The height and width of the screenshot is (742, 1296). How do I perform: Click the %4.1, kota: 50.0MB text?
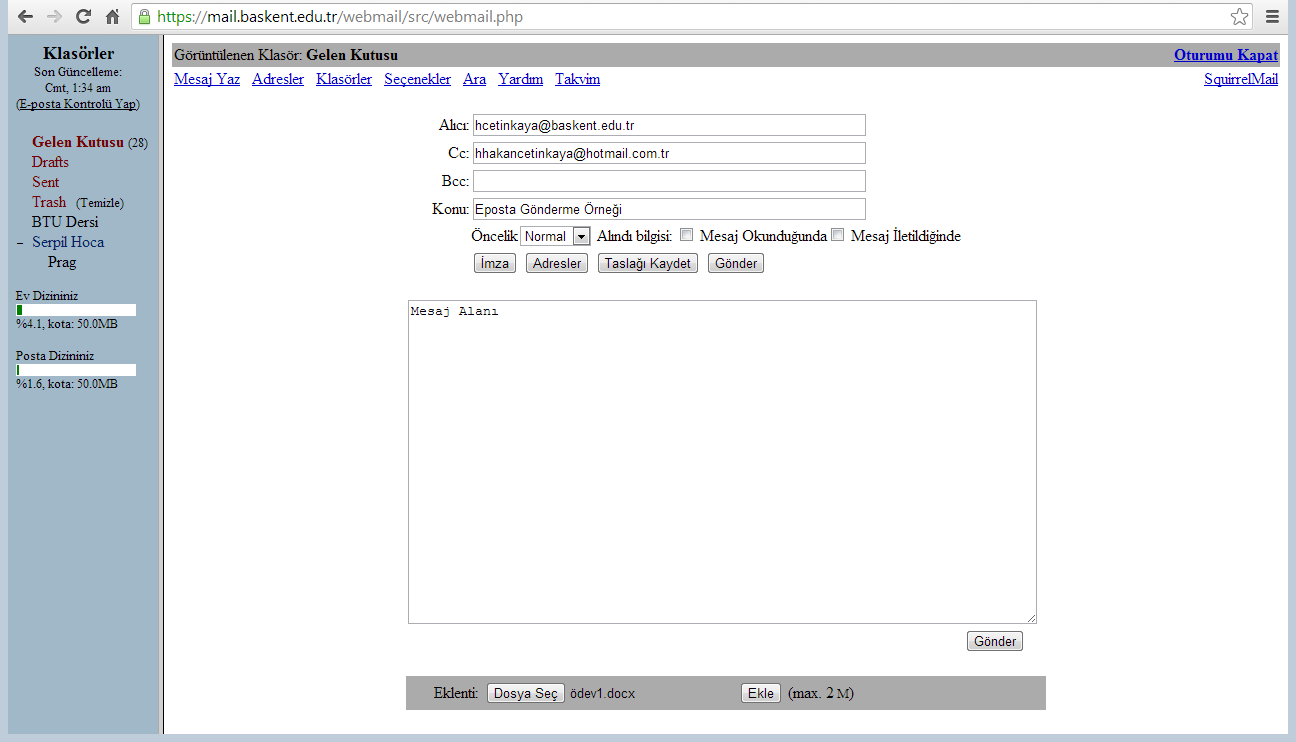[x=66, y=324]
